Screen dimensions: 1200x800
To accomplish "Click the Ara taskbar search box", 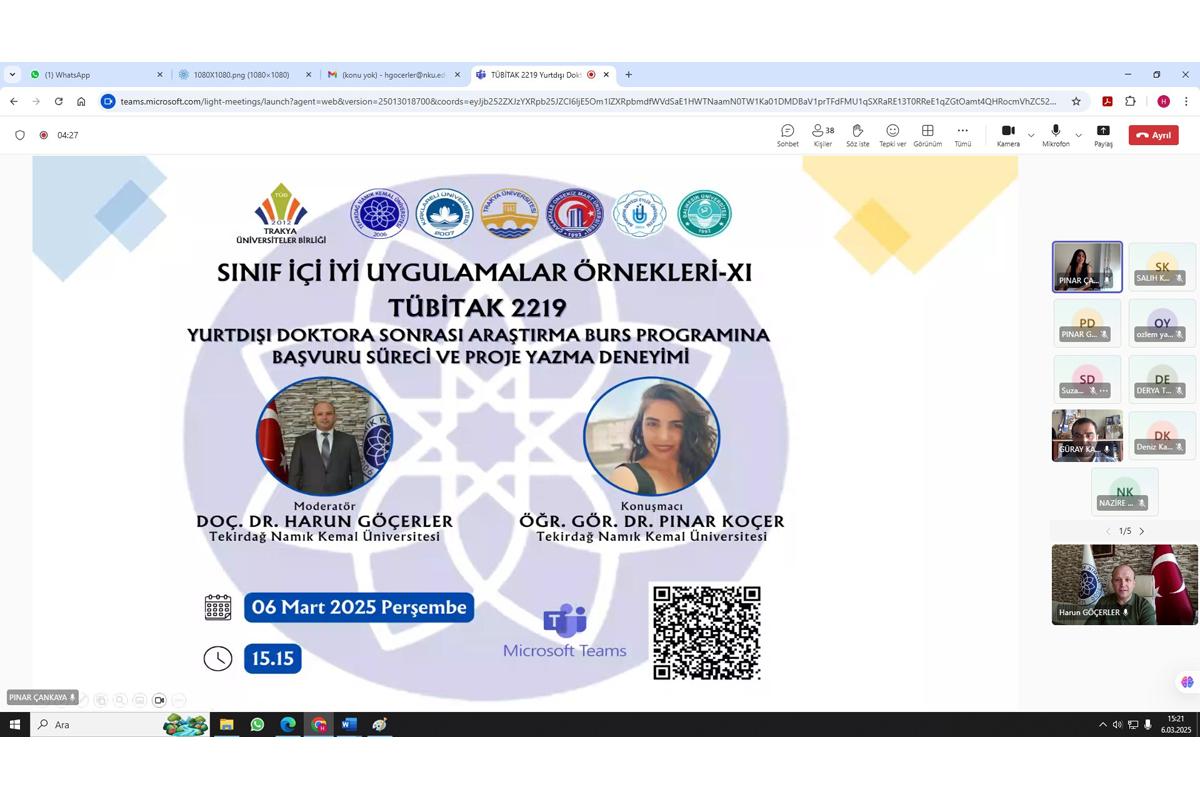I will (120, 724).
